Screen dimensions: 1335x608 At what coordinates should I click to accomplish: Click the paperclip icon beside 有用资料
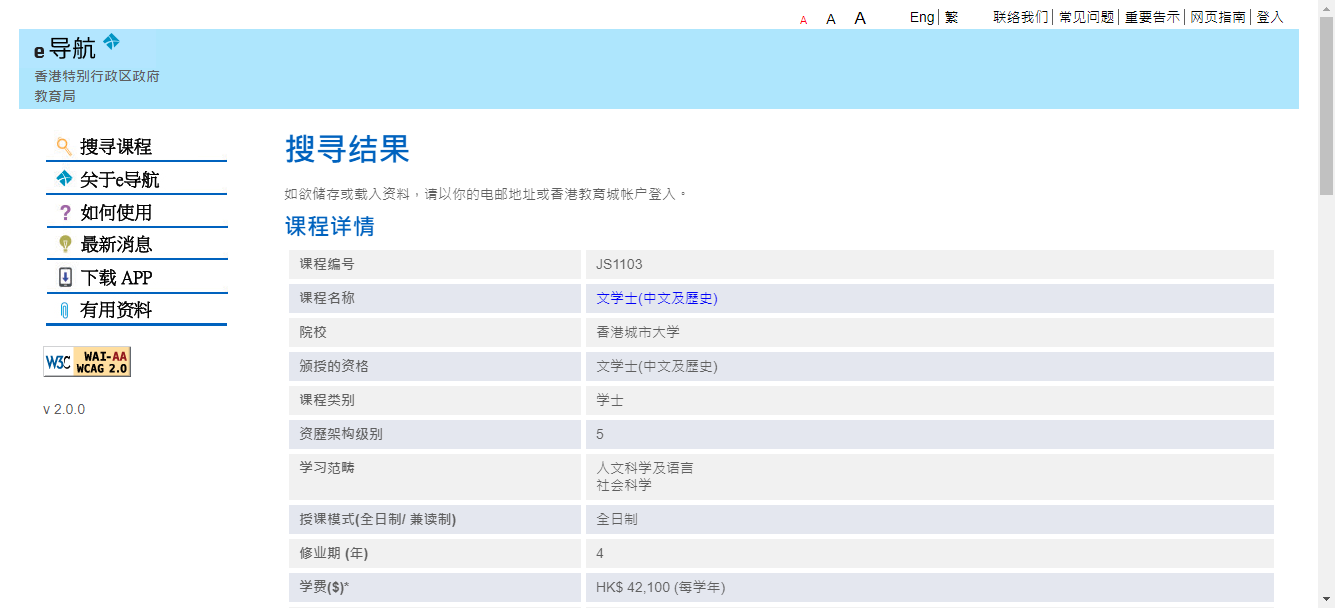click(65, 310)
